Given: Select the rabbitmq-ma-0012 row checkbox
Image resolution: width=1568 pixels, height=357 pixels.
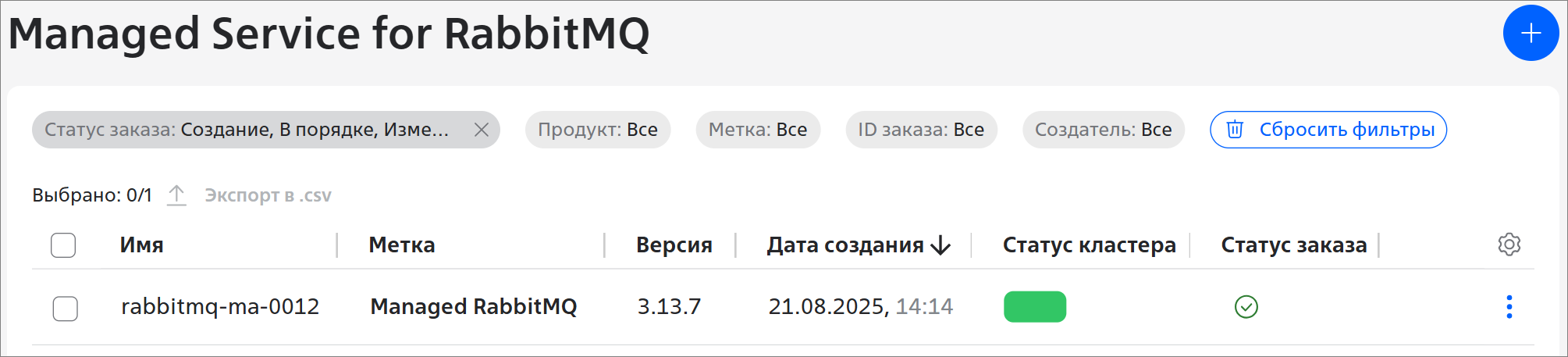Looking at the screenshot, I should click(x=65, y=309).
